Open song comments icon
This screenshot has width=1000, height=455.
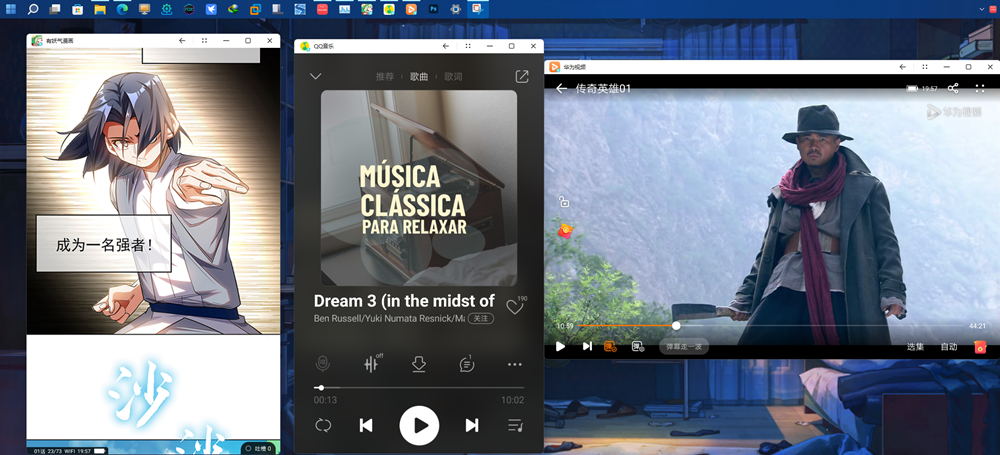(x=467, y=364)
